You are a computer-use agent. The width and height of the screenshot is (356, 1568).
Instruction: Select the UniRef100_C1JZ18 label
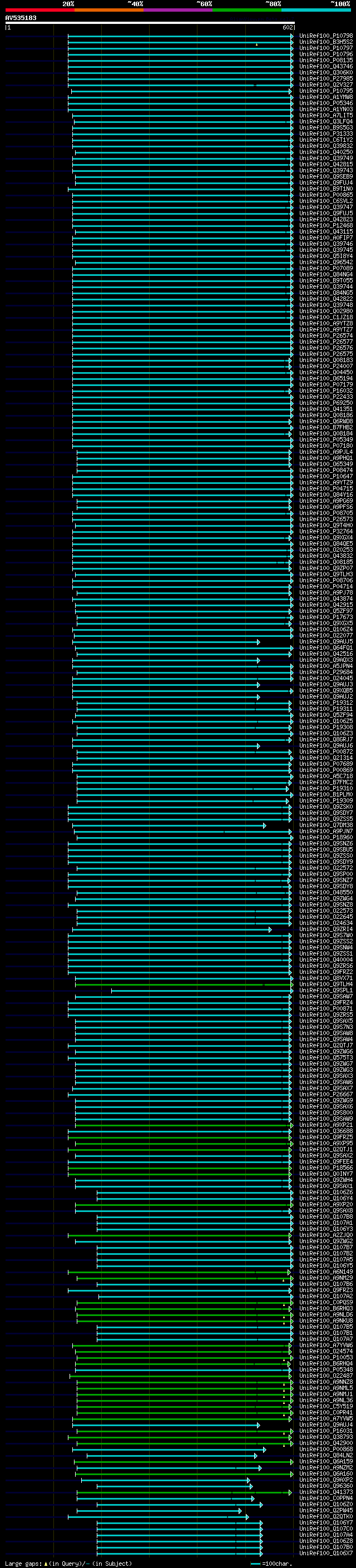(x=326, y=317)
